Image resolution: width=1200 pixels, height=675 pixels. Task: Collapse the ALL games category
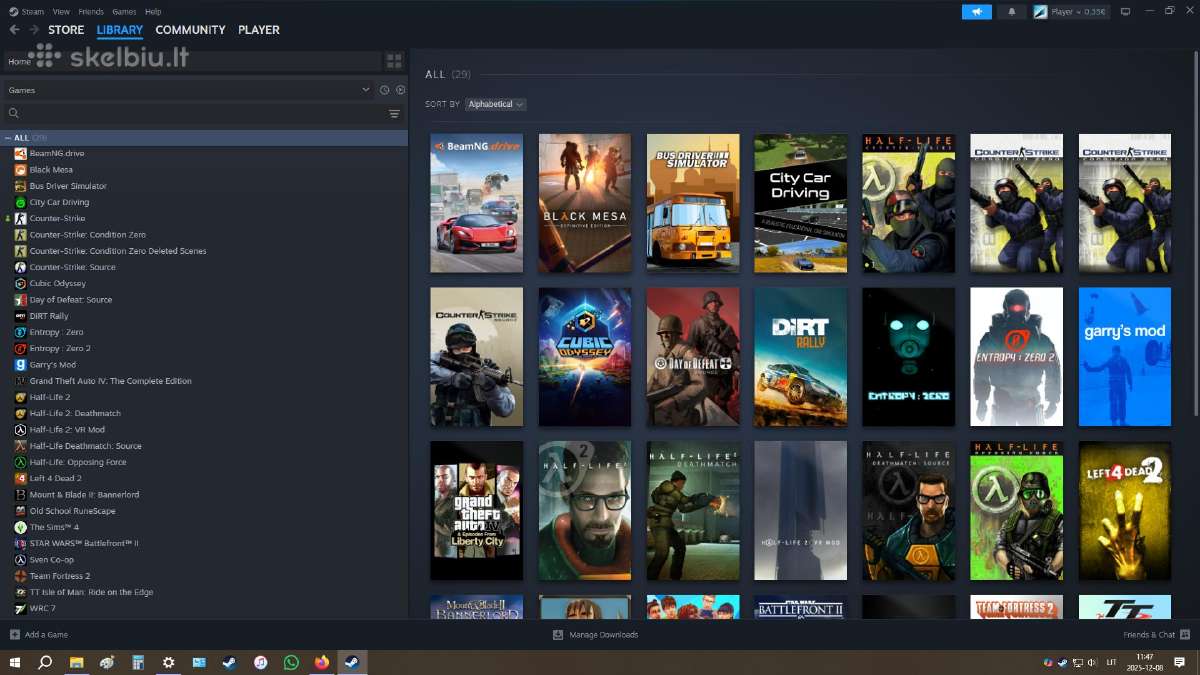9,137
